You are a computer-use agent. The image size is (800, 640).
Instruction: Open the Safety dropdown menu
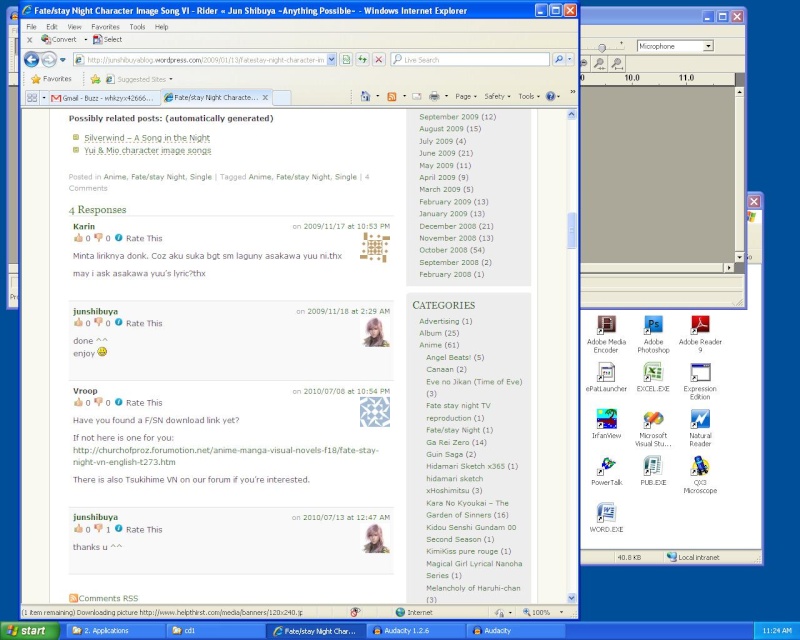[497, 96]
